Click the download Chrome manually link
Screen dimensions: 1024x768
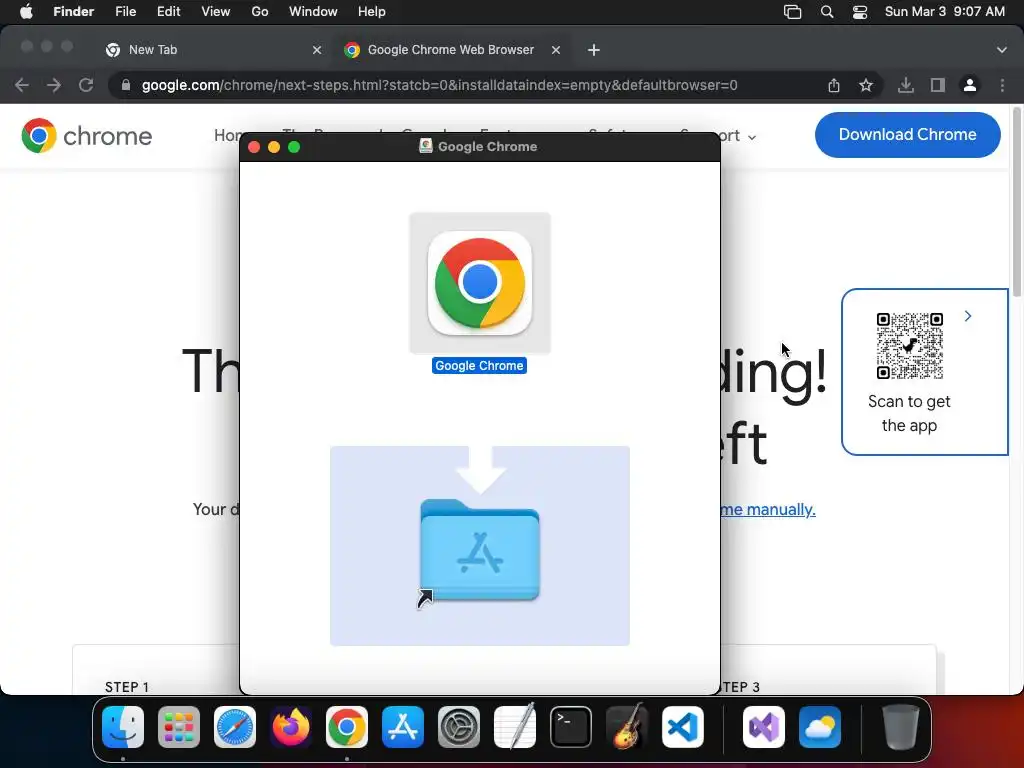click(x=768, y=509)
